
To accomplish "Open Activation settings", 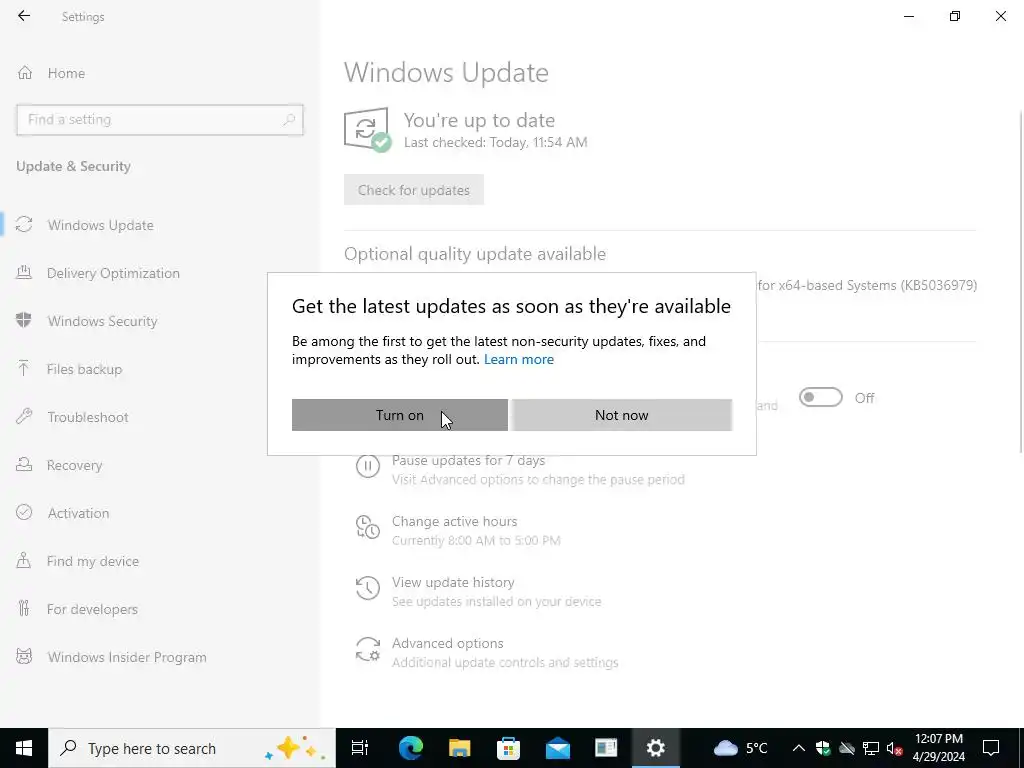I will (78, 513).
